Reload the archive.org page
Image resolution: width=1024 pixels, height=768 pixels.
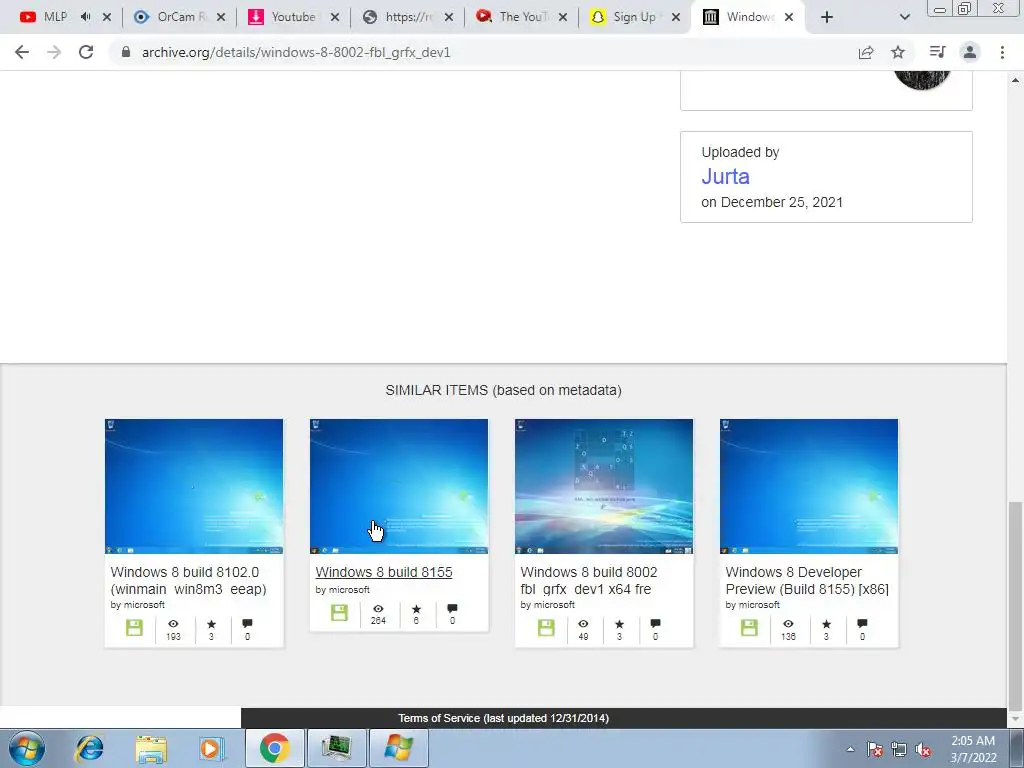click(x=86, y=52)
